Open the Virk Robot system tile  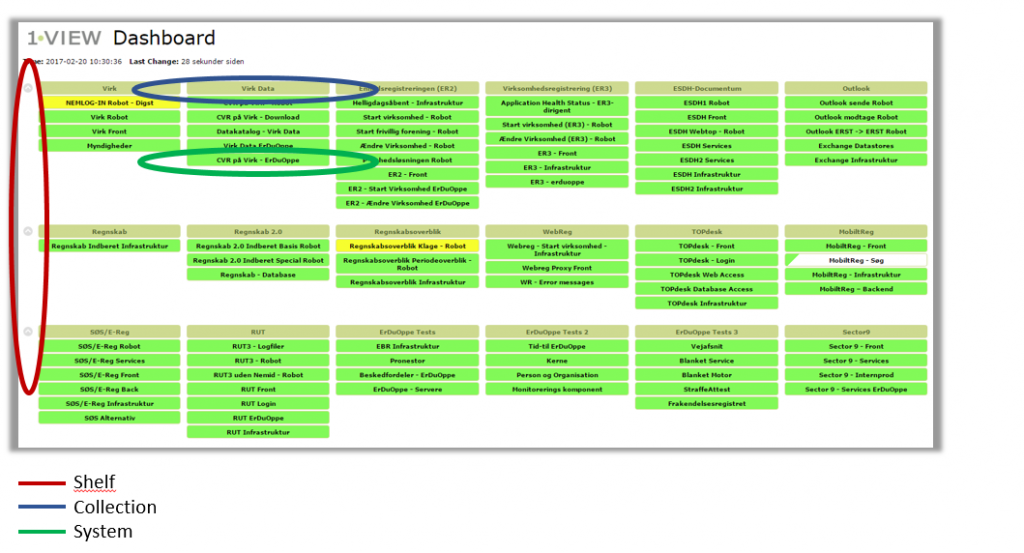110,117
